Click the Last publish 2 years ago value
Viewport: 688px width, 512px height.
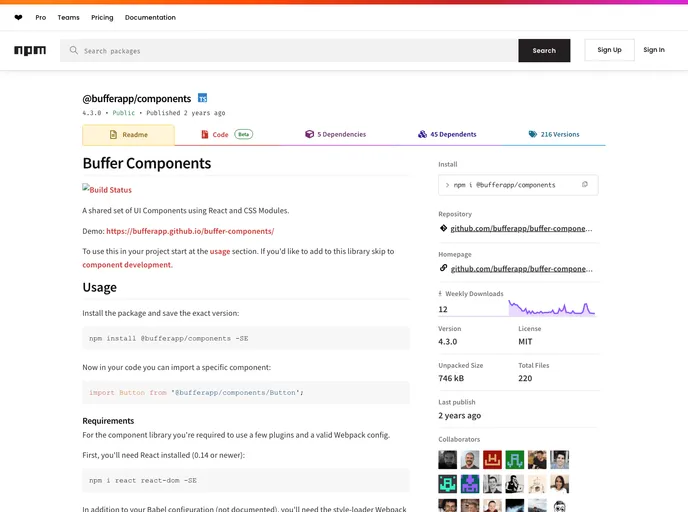pos(459,415)
